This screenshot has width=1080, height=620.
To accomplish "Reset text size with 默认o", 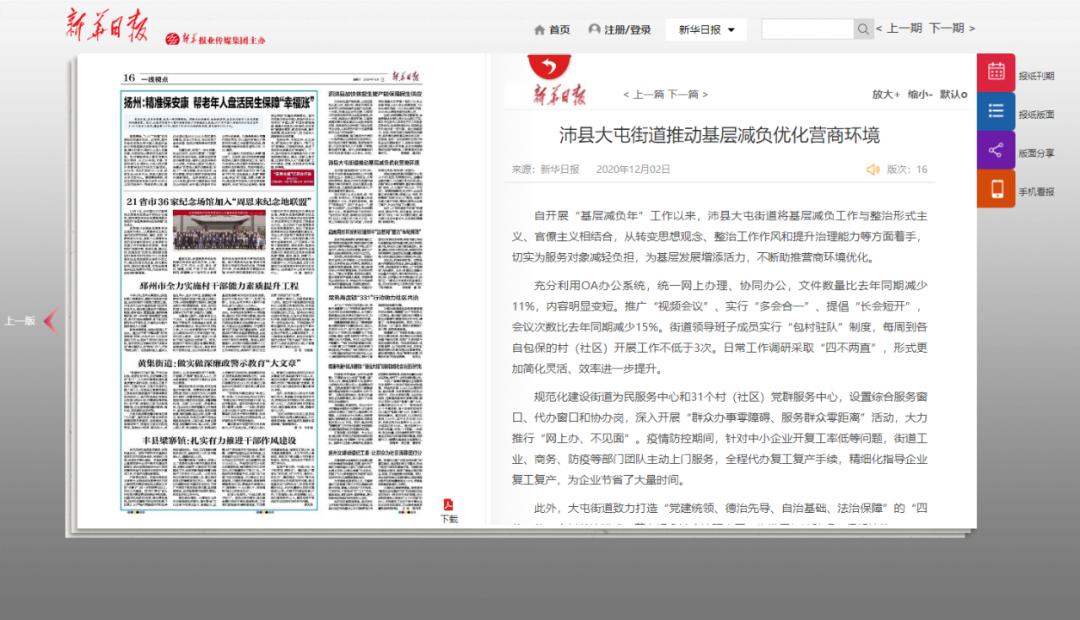I will [x=953, y=94].
